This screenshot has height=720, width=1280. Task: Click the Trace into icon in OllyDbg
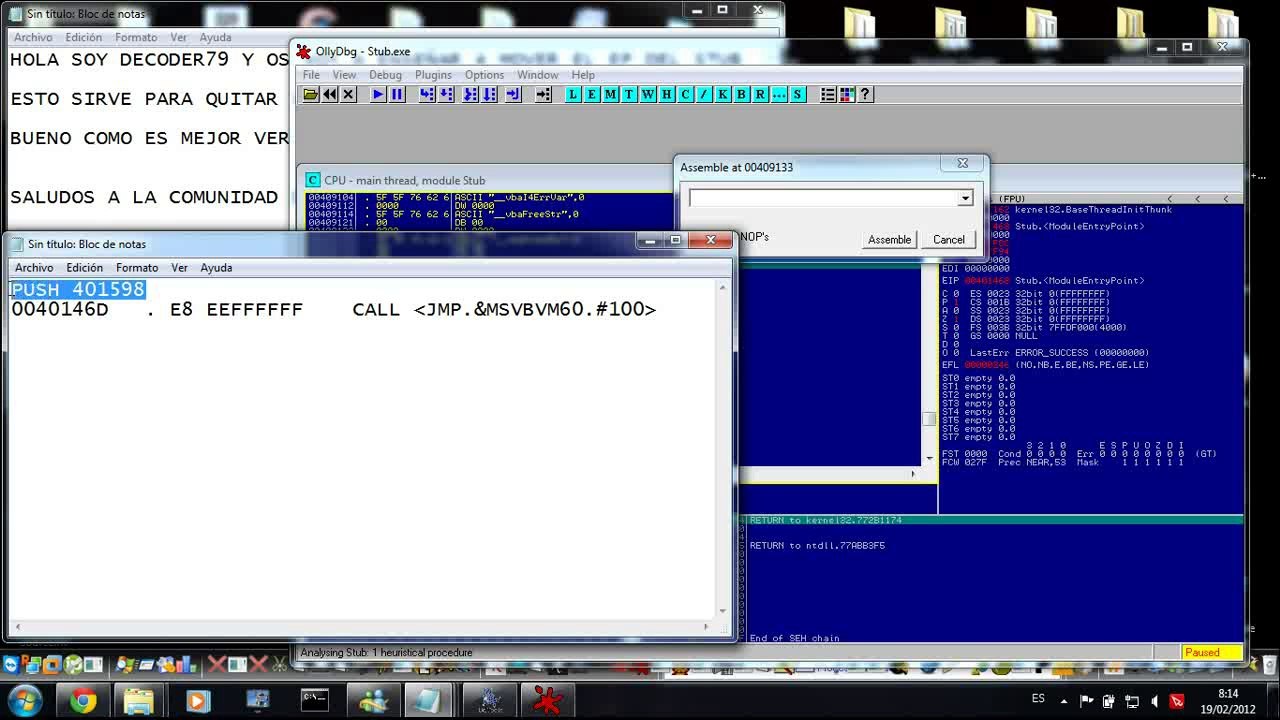pyautogui.click(x=470, y=94)
